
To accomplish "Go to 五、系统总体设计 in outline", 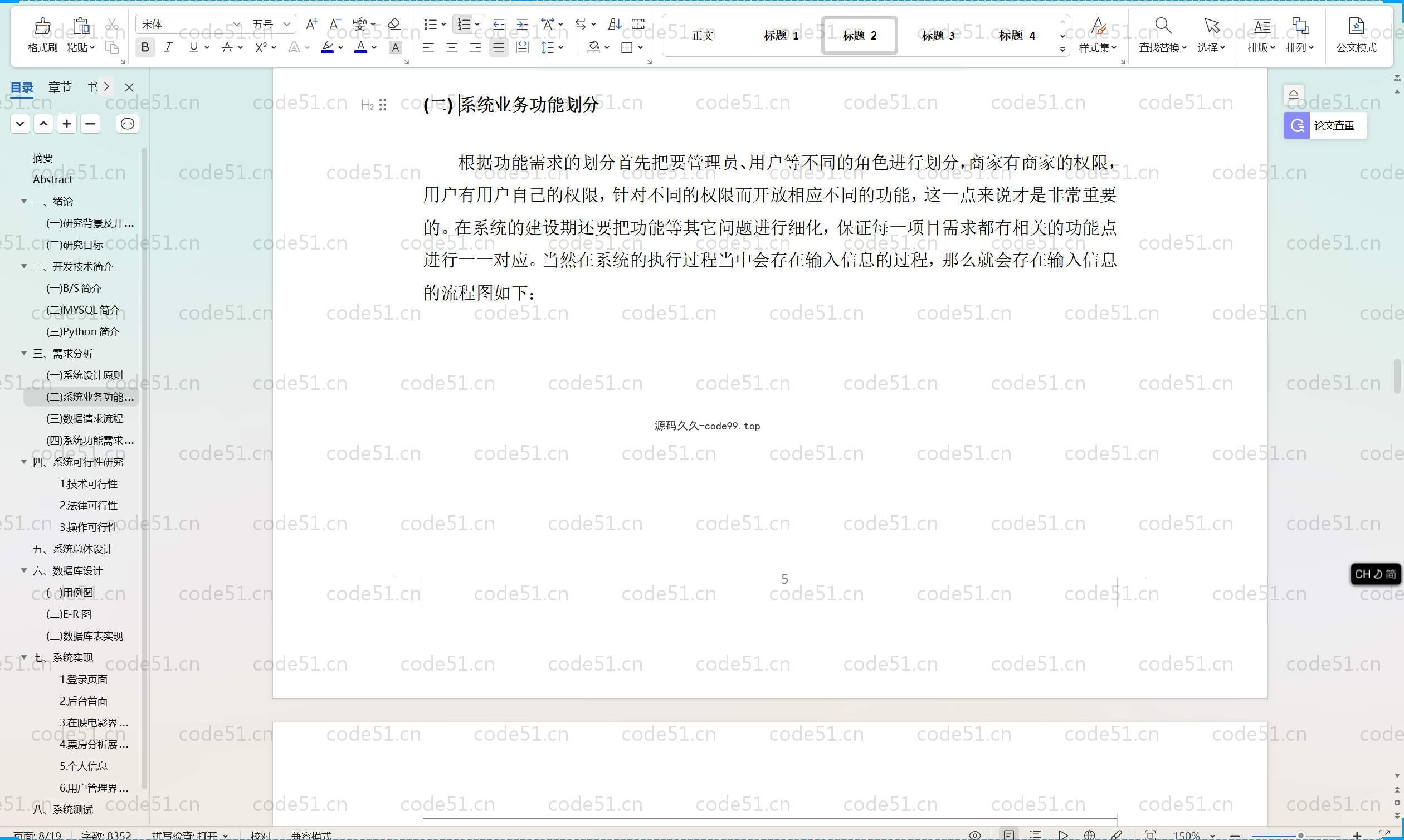I will pos(72,549).
